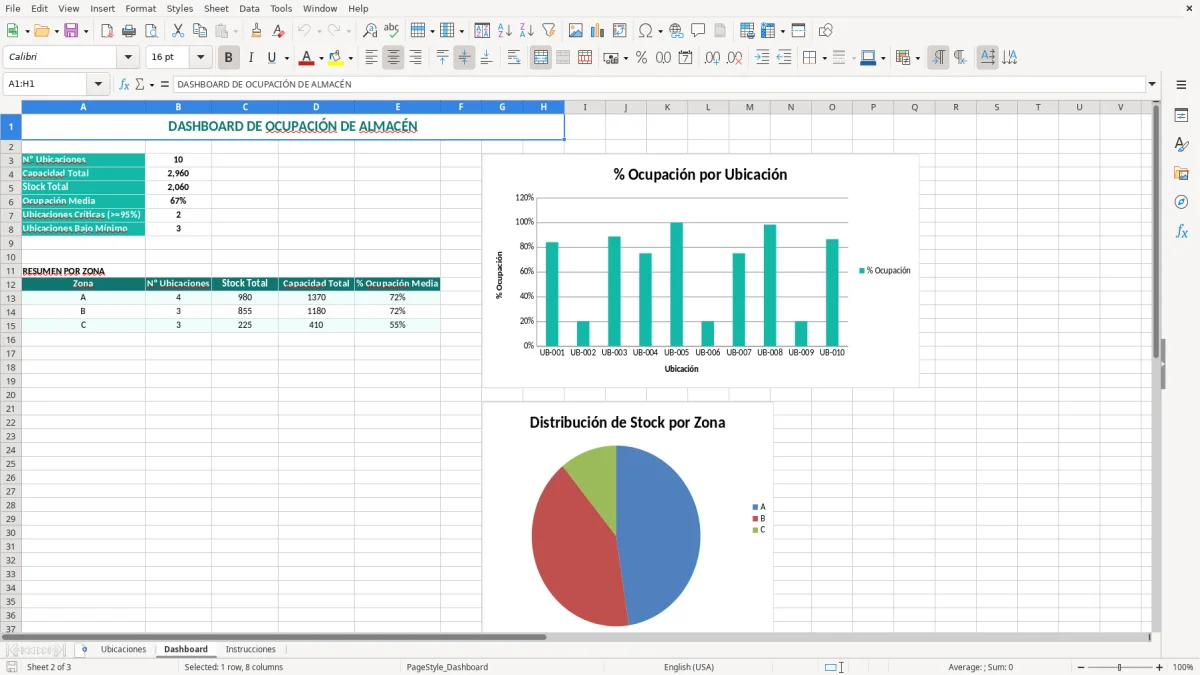Click the Select Function sigma button
1200x675 pixels.
coord(139,84)
